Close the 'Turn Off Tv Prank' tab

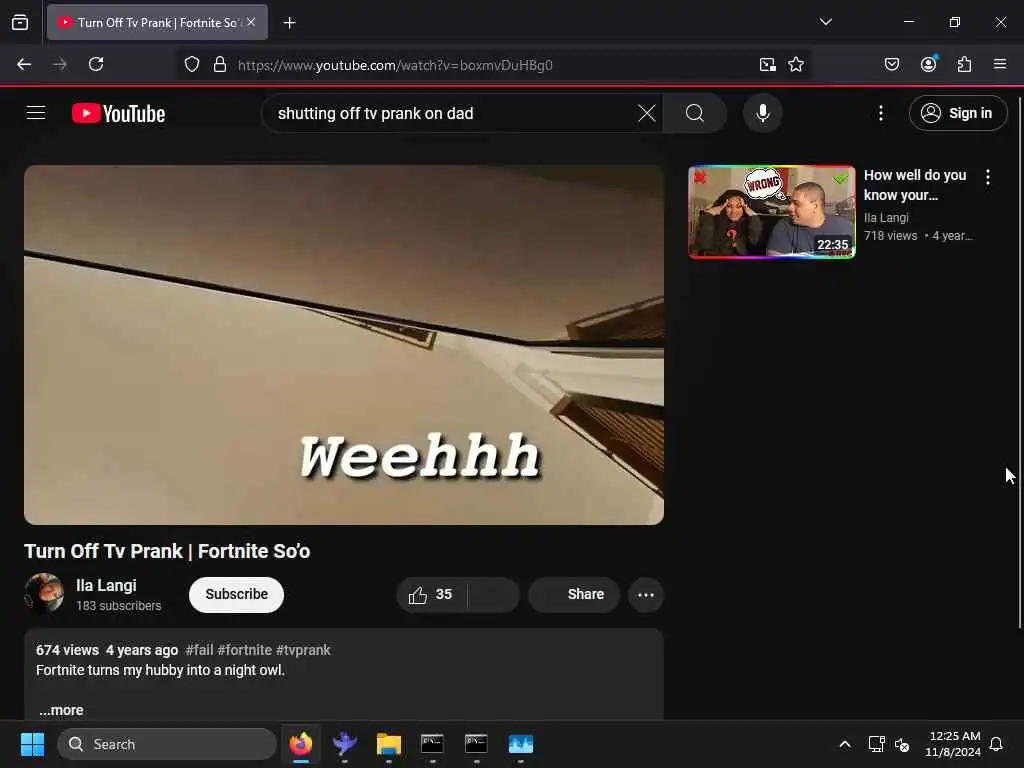(251, 22)
